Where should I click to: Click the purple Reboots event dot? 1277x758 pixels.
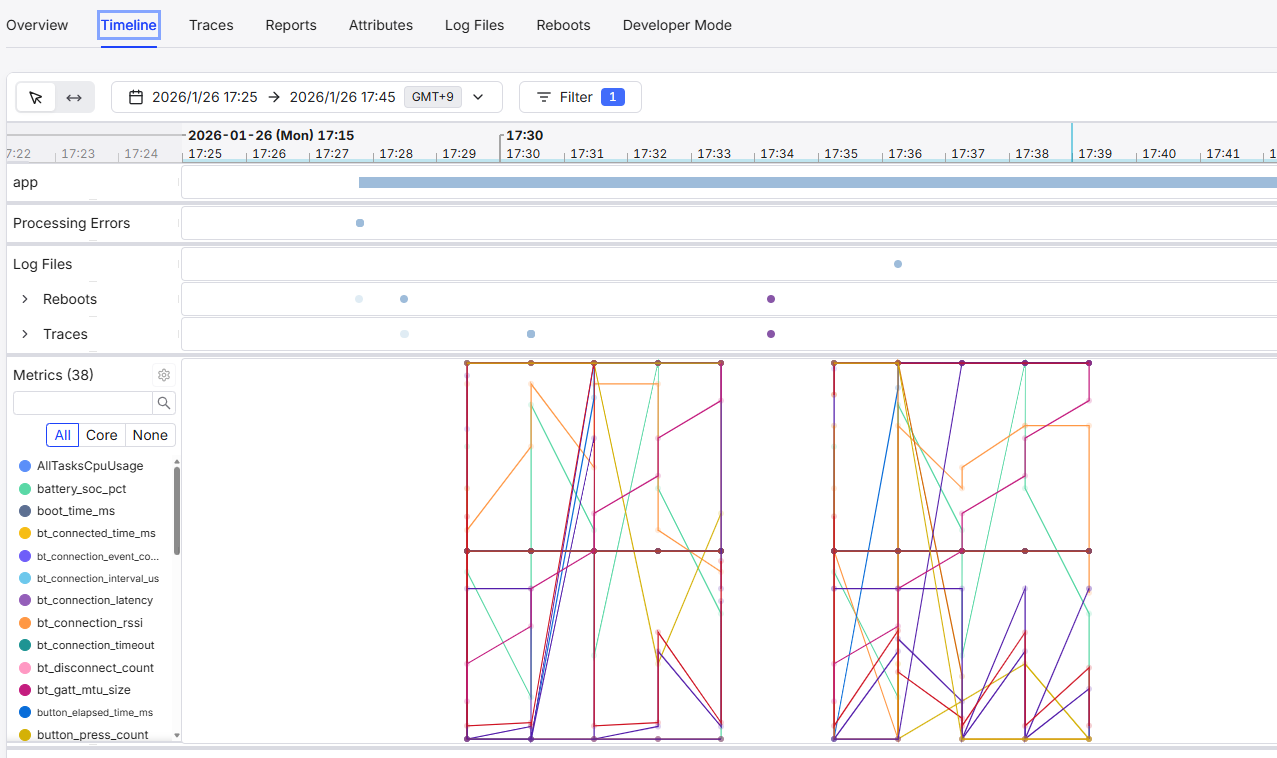pos(771,299)
